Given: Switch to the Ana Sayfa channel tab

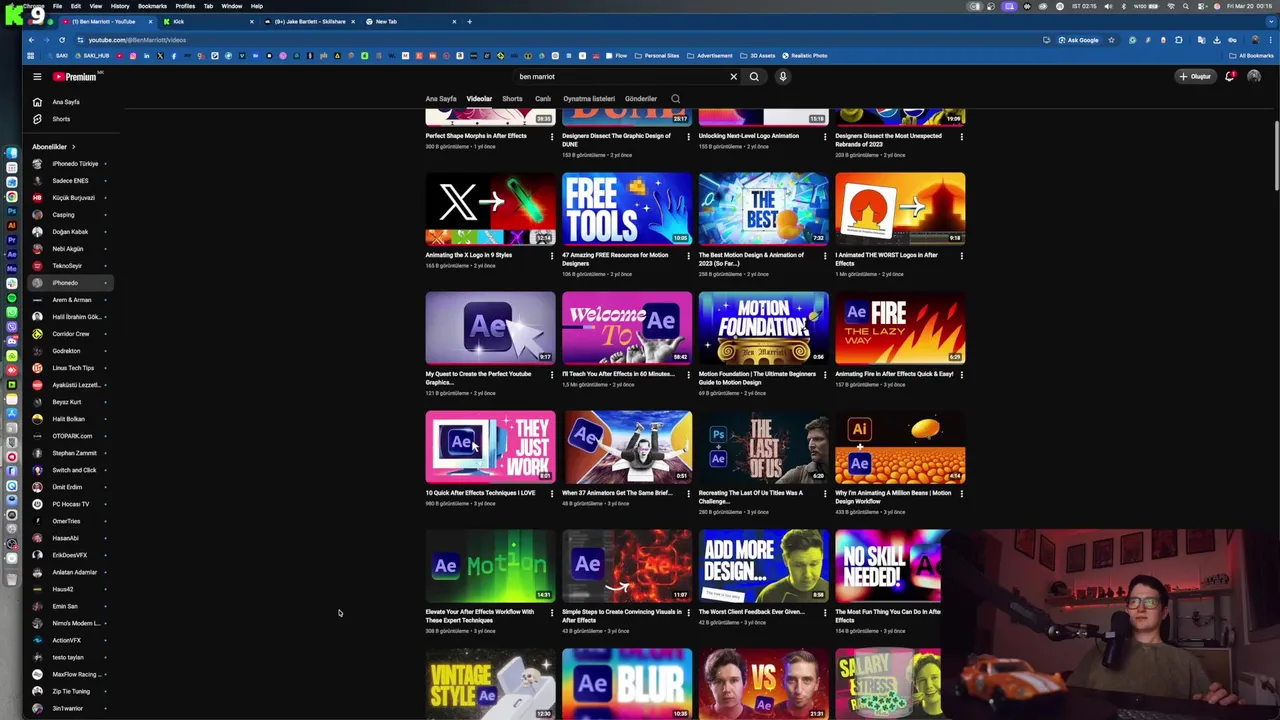Looking at the screenshot, I should pyautogui.click(x=441, y=99).
